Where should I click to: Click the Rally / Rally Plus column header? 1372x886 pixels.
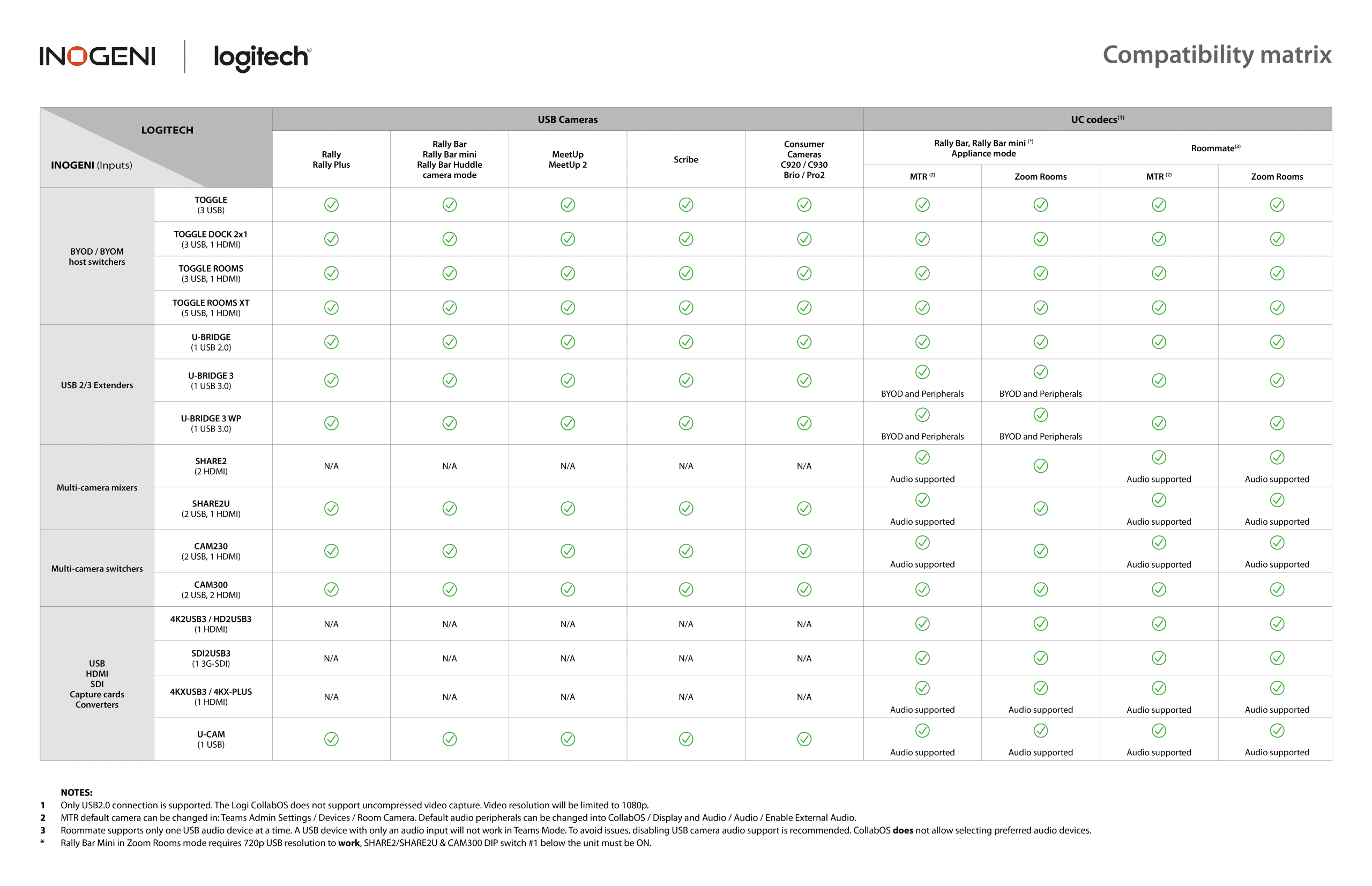(x=331, y=159)
